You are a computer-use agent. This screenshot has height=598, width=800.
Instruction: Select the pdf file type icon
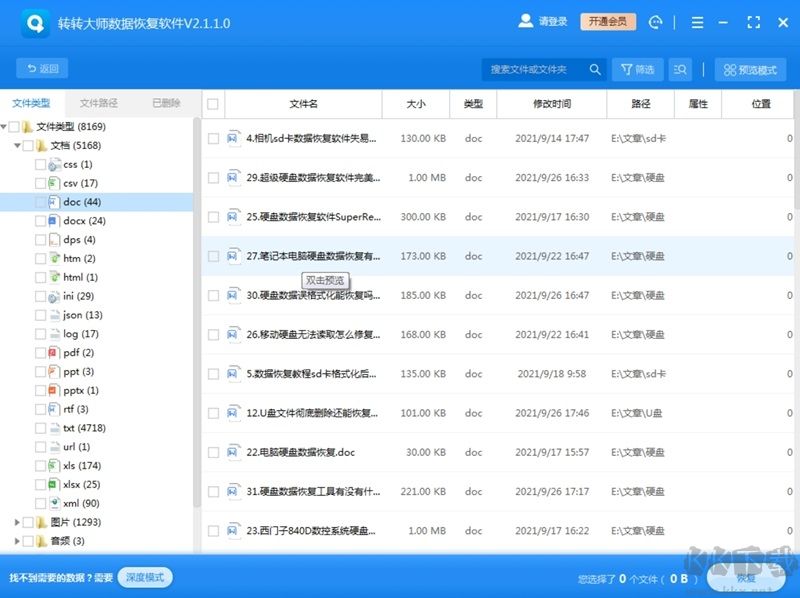pos(54,353)
